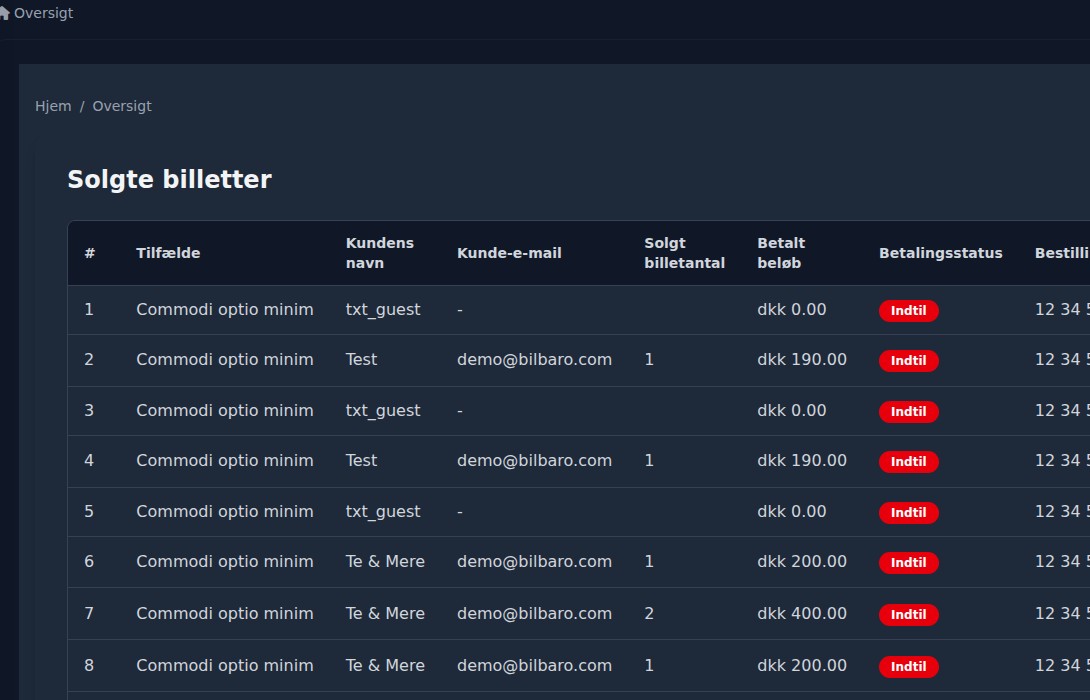
Task: Go to Hjem breadcrumb link
Action: (53, 106)
